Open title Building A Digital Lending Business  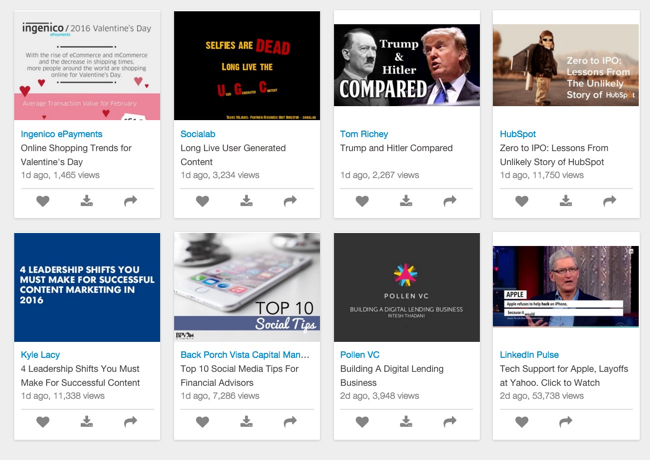[392, 375]
